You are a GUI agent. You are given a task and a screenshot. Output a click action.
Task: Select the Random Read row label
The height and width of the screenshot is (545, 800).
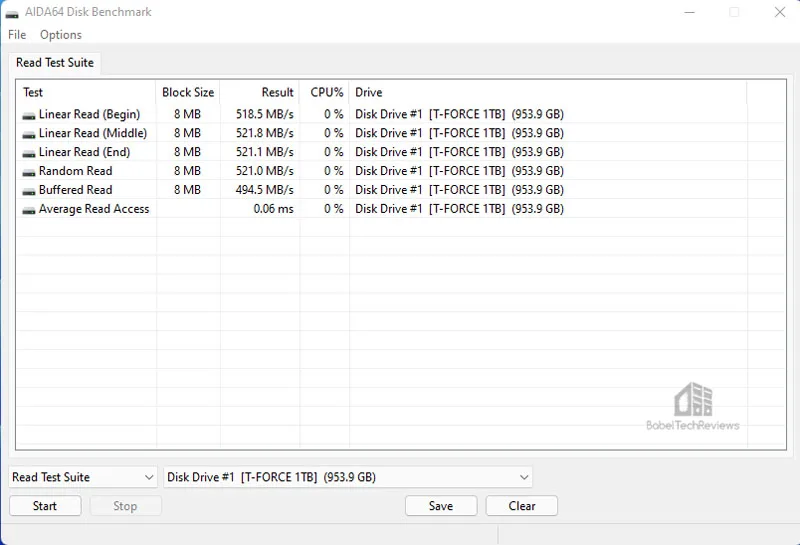(x=76, y=171)
